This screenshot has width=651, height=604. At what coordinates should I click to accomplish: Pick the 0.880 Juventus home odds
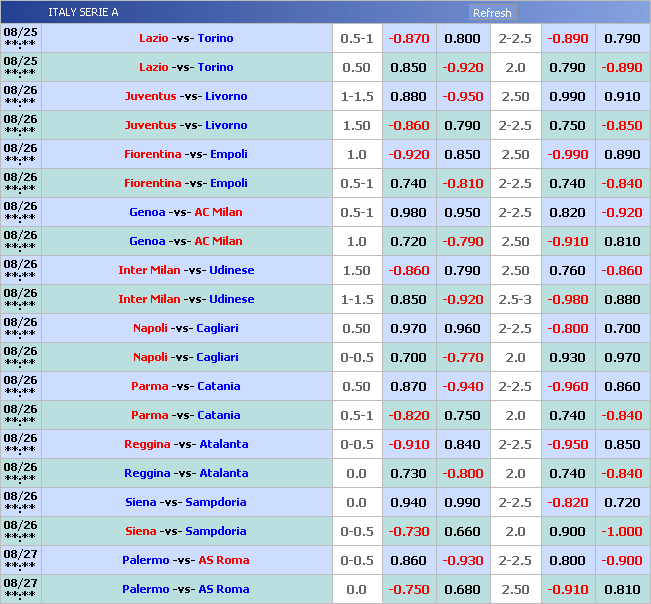[x=409, y=96]
